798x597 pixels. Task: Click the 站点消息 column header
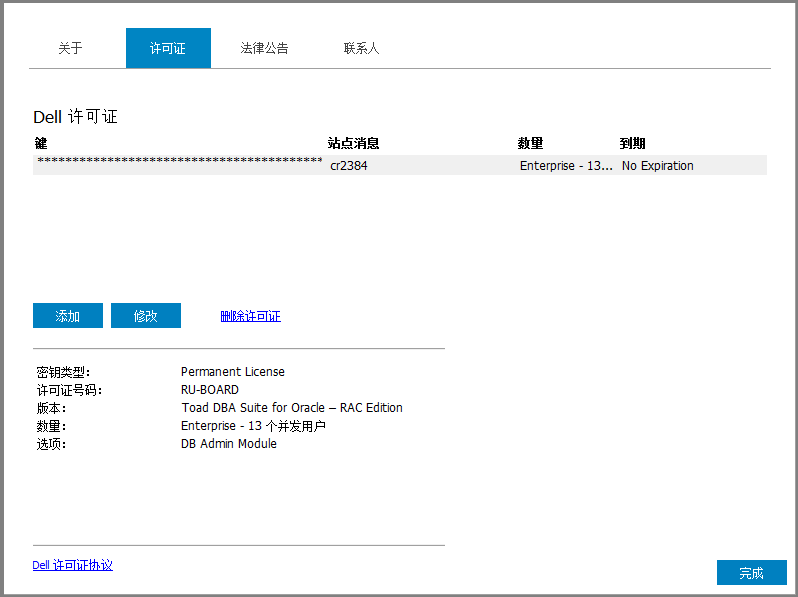[353, 143]
